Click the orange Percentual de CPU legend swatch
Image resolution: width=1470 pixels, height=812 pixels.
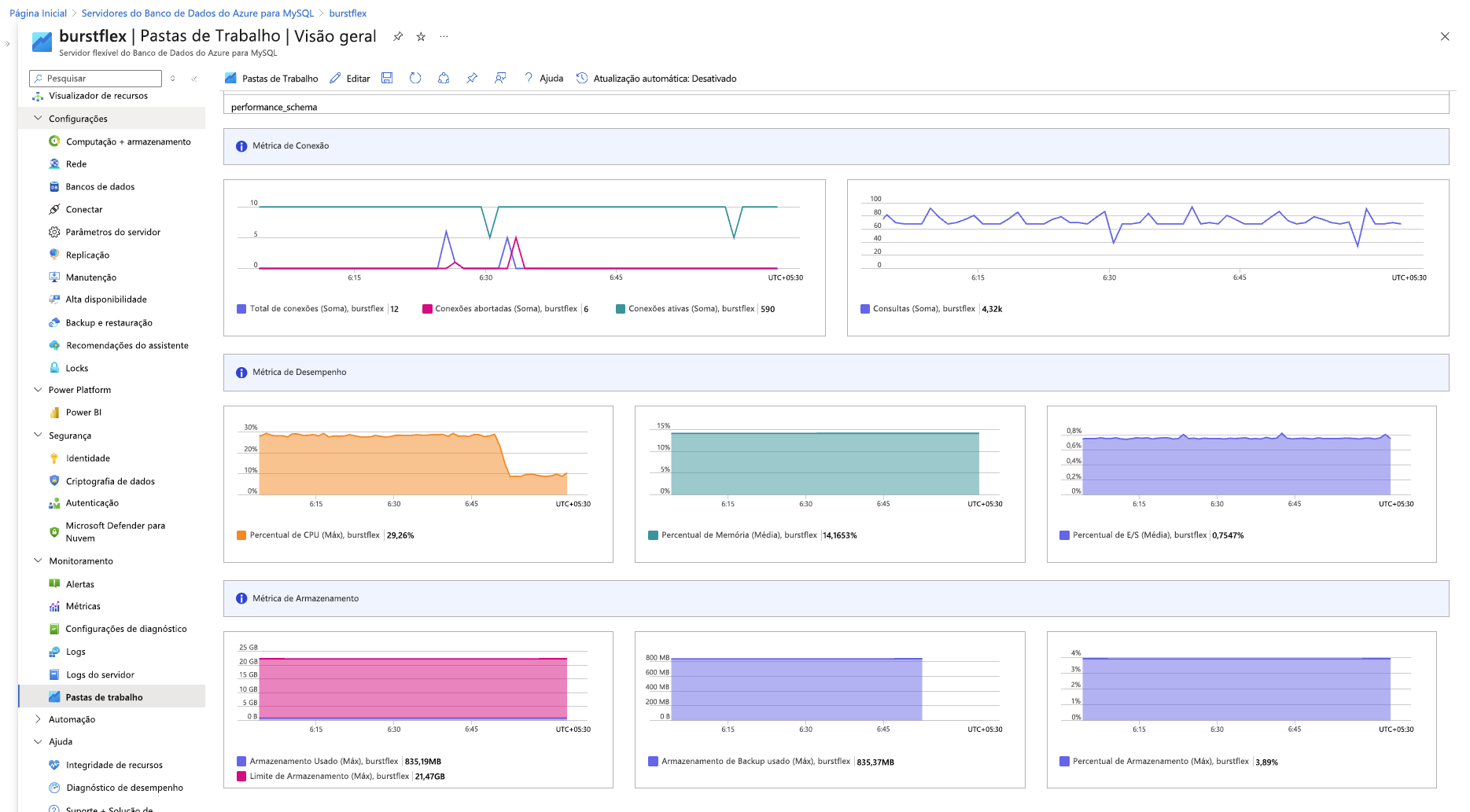[241, 535]
